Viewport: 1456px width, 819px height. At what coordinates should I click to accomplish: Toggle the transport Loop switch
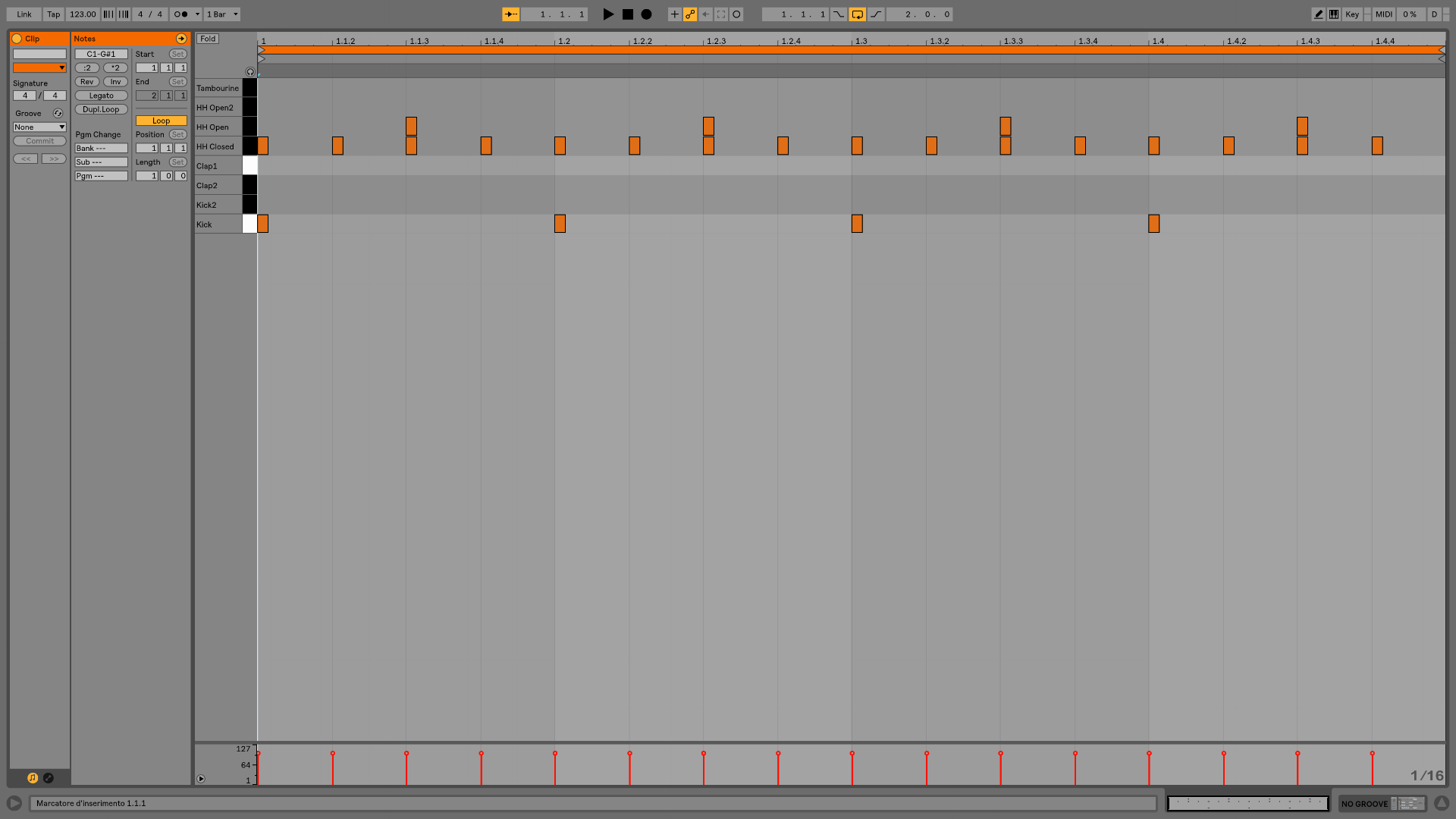[857, 14]
